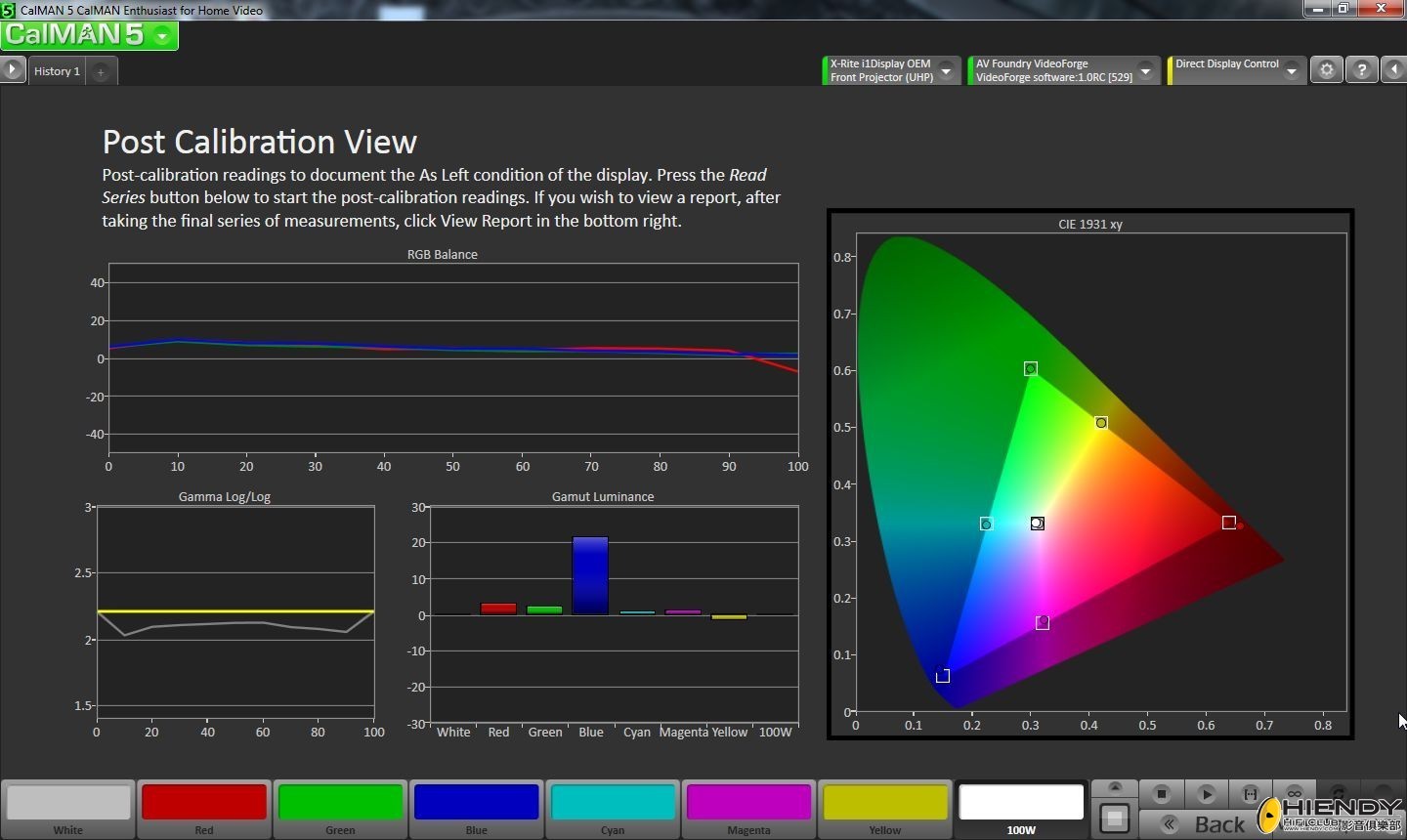Add a new history tab
The width and height of the screenshot is (1407, 840).
101,71
